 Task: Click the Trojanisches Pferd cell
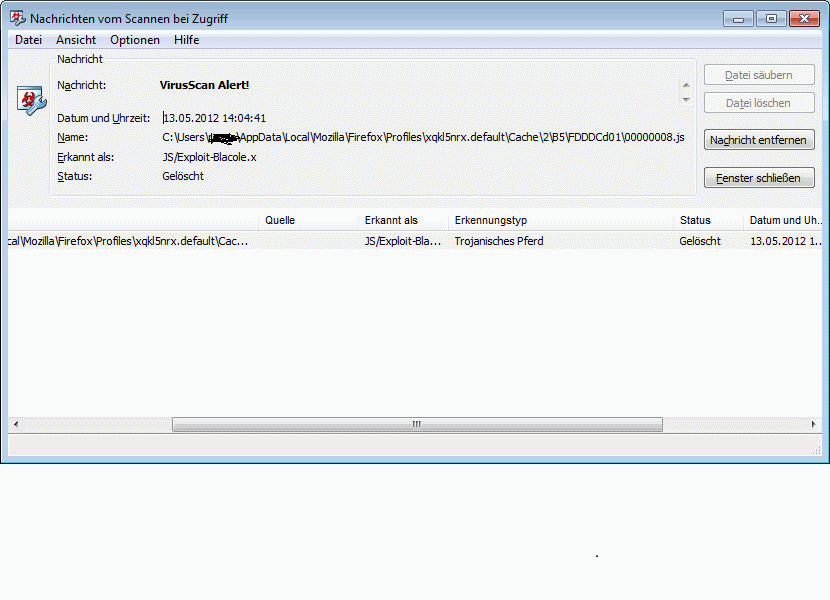499,241
